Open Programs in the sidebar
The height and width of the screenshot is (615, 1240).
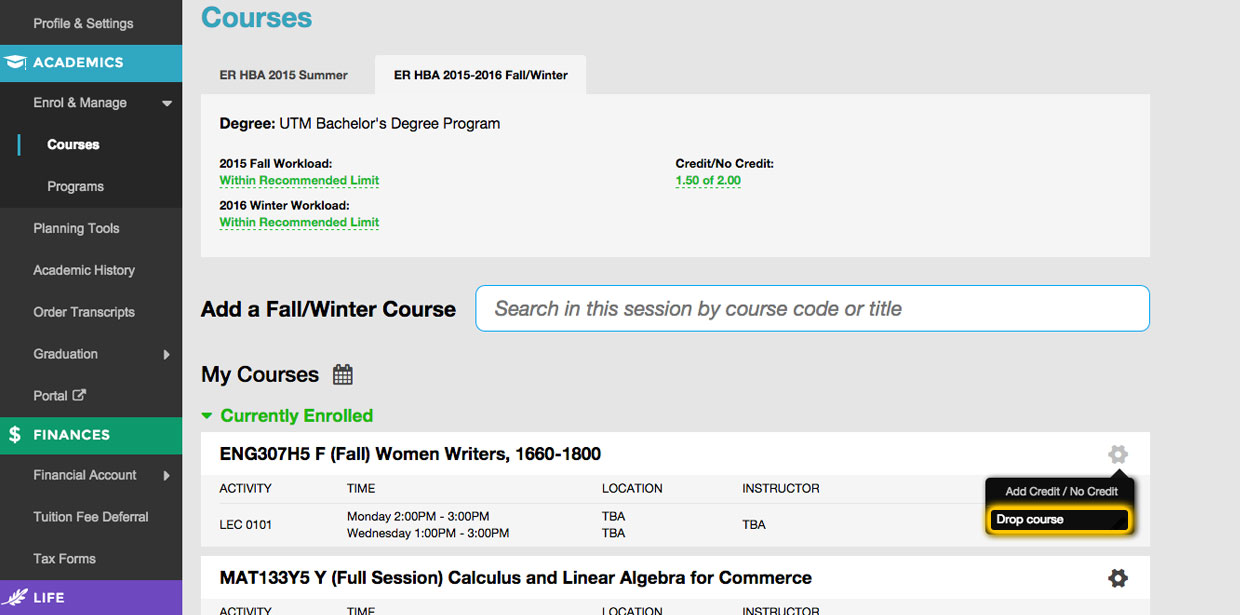point(75,187)
